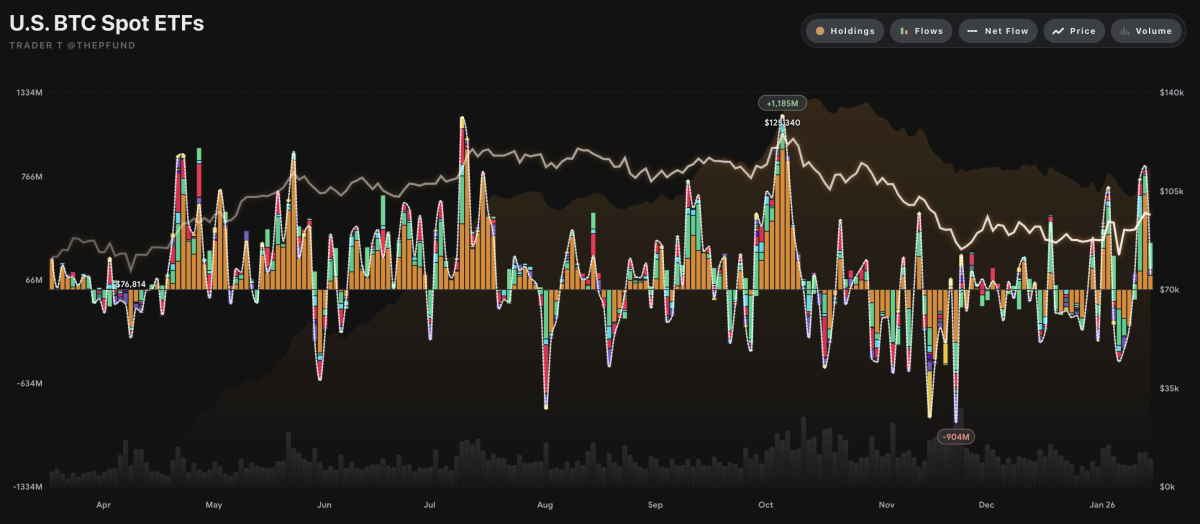
Task: Click the dashed Net Flow line icon
Action: click(x=972, y=31)
